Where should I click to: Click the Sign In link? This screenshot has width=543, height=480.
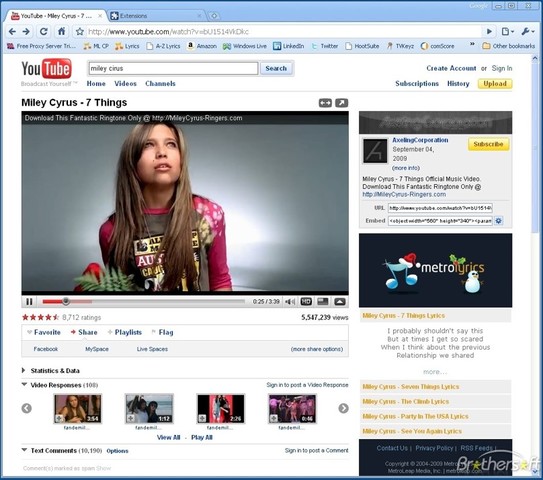[502, 68]
